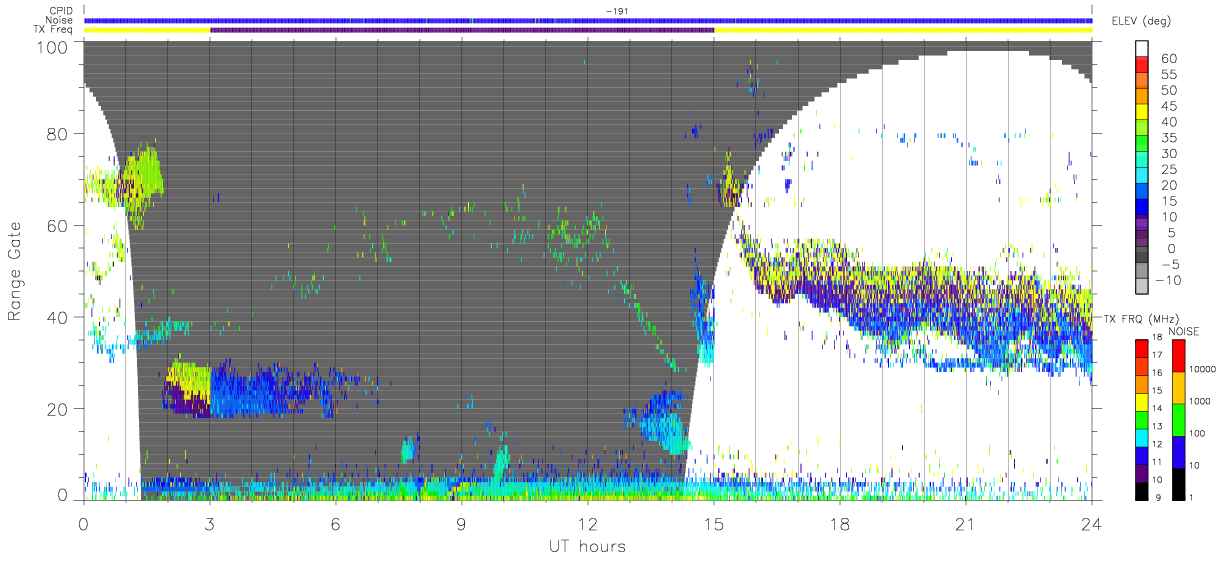This screenshot has height=567, width=1228.
Task: Click the yellow TX Freq bar segment after 15 UT
Action: [x=903, y=30]
